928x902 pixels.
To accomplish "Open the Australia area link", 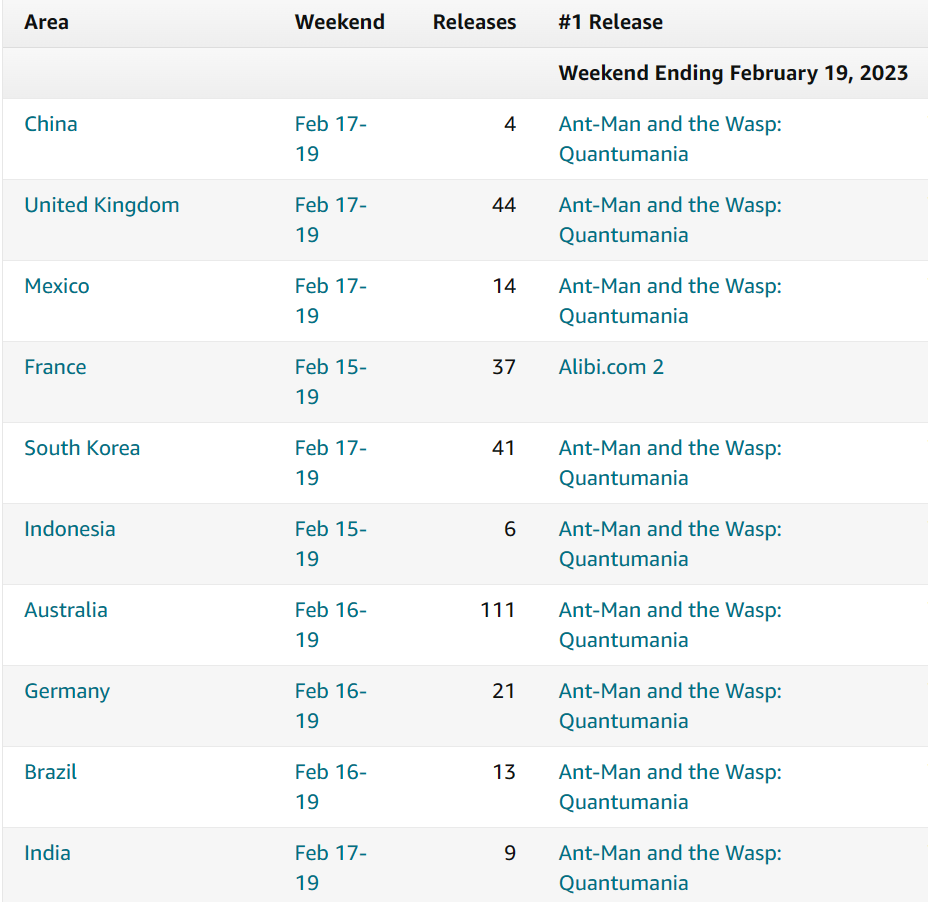I will [x=66, y=610].
